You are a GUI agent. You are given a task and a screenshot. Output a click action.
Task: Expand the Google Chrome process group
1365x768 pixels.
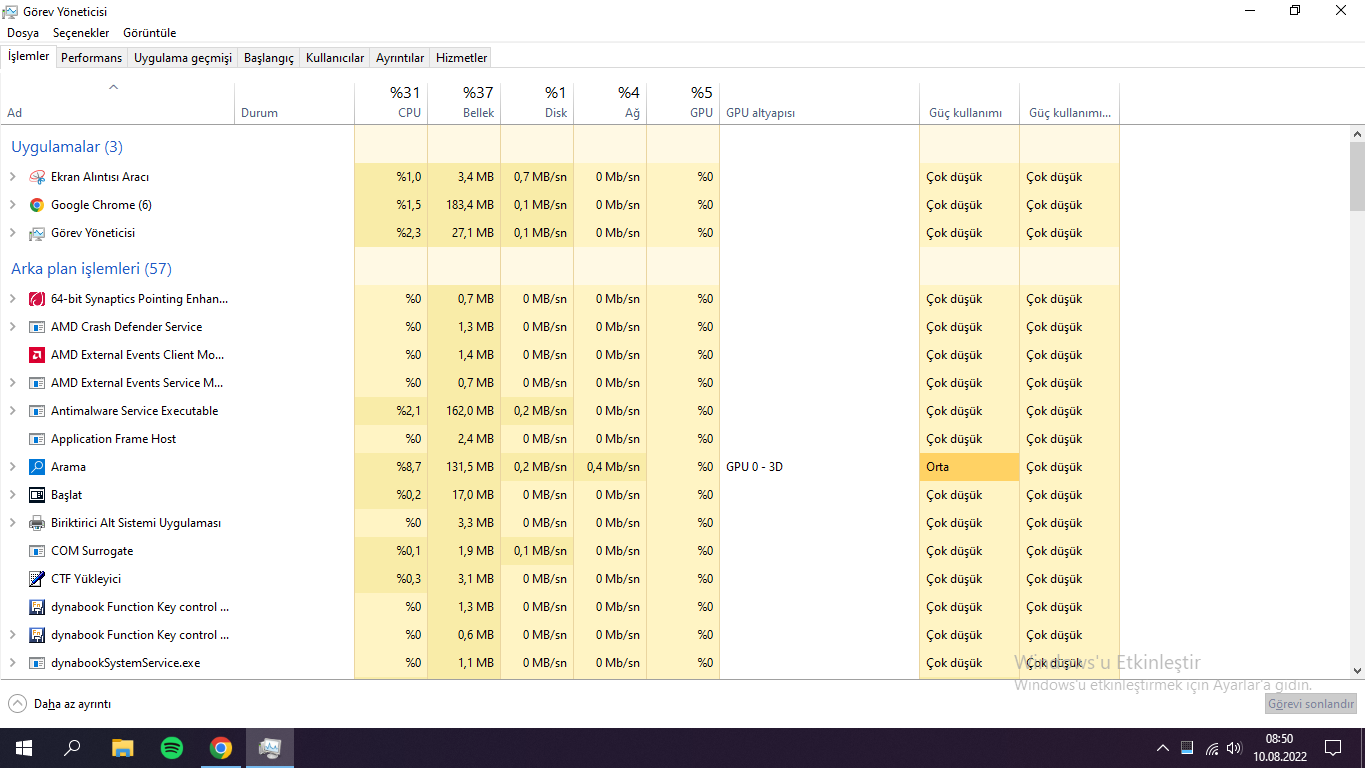pyautogui.click(x=13, y=205)
